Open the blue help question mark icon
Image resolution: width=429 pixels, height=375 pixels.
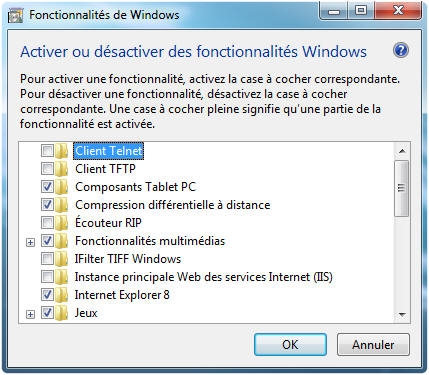point(400,51)
